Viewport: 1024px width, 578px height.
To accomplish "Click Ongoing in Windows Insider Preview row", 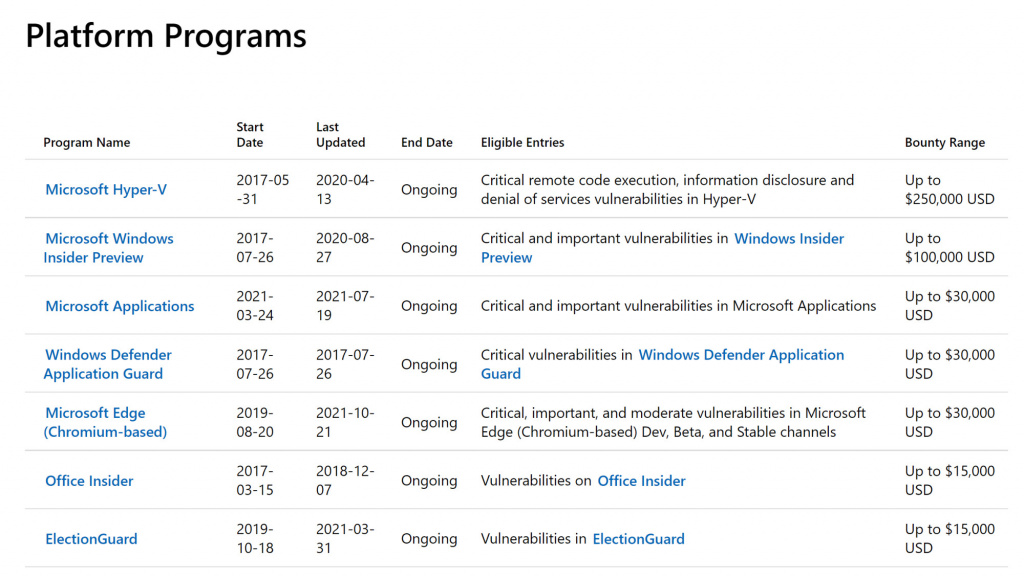I will point(429,248).
